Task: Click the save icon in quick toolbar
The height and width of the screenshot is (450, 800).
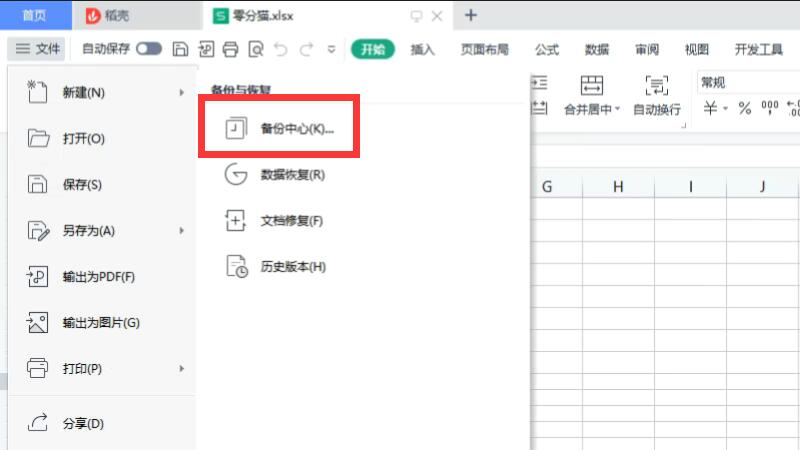Action: pos(180,48)
